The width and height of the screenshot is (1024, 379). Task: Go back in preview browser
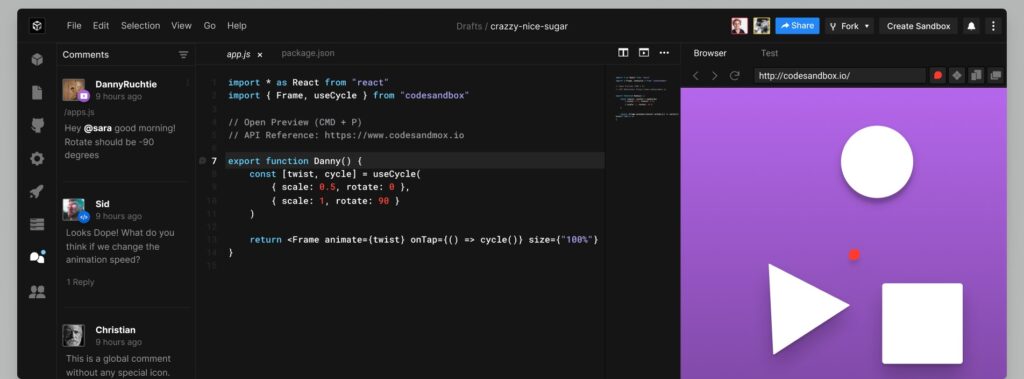tap(696, 76)
